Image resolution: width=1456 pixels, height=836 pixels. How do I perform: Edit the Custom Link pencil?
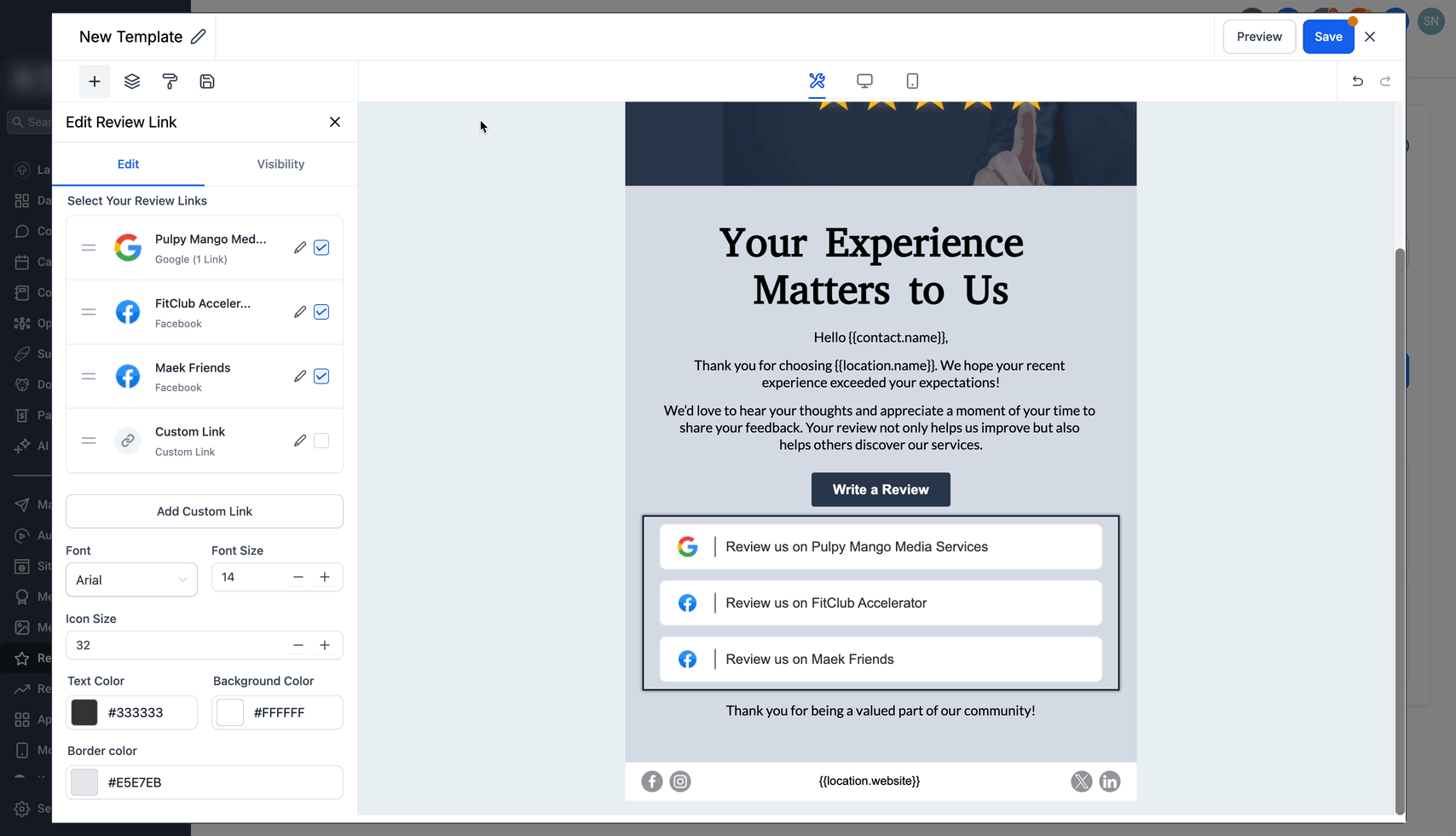point(300,441)
